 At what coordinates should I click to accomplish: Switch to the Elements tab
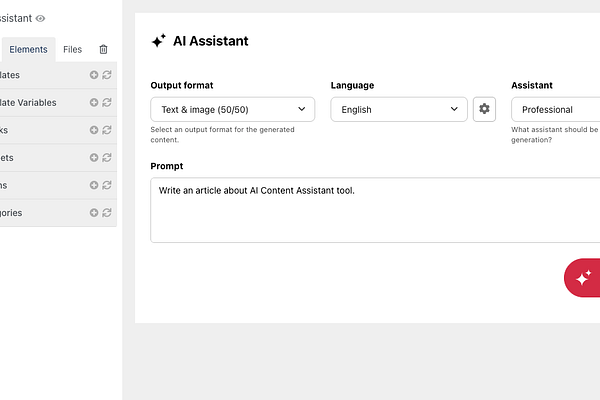click(28, 49)
